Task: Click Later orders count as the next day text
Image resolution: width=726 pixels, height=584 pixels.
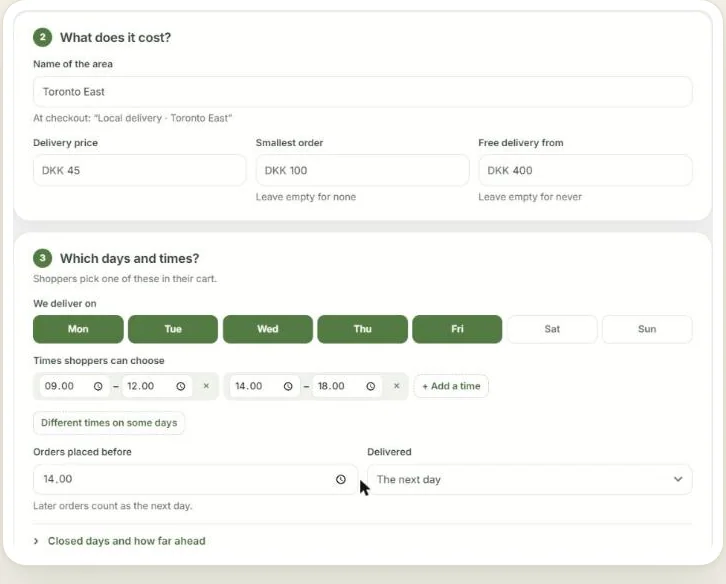Action: [x=113, y=506]
